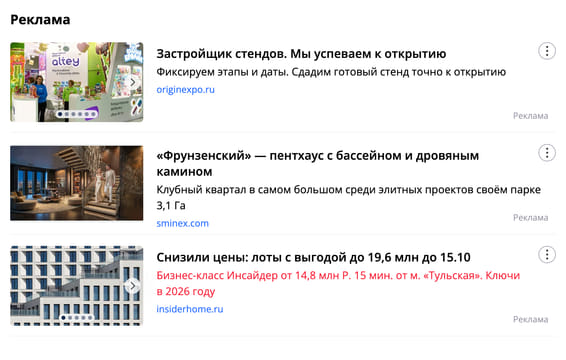Show next image in Insider building carousel

[x=132, y=286]
